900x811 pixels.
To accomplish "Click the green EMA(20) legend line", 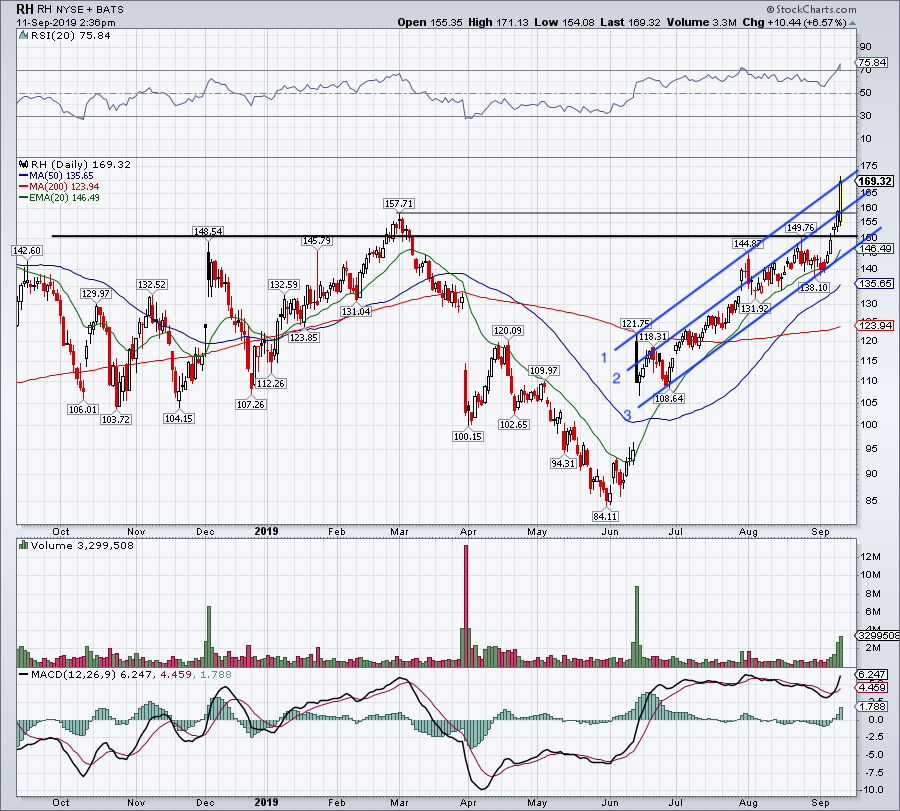I will [x=23, y=198].
